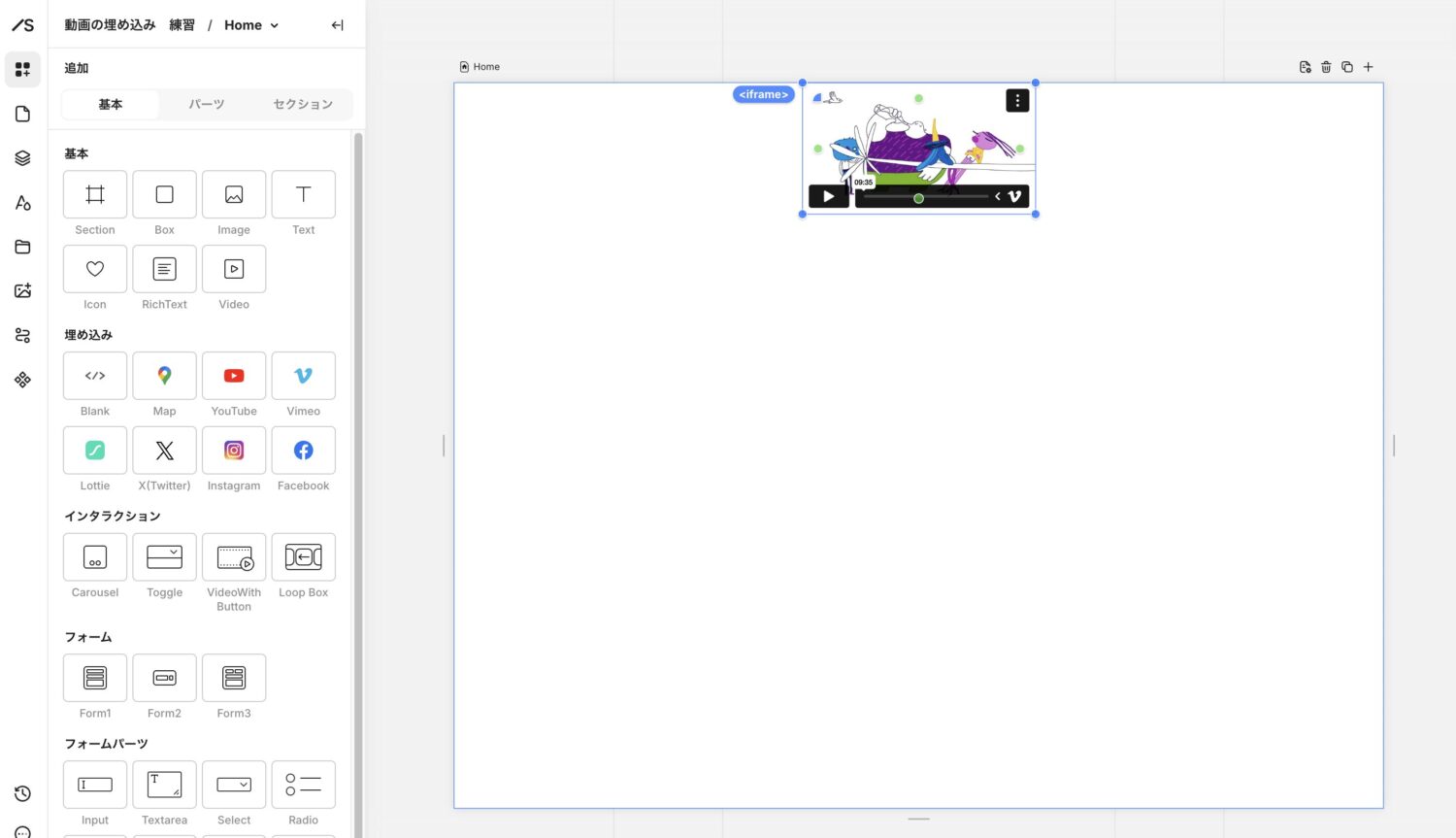Insert a Toggle interaction element
This screenshot has width=1456, height=838.
tap(164, 558)
